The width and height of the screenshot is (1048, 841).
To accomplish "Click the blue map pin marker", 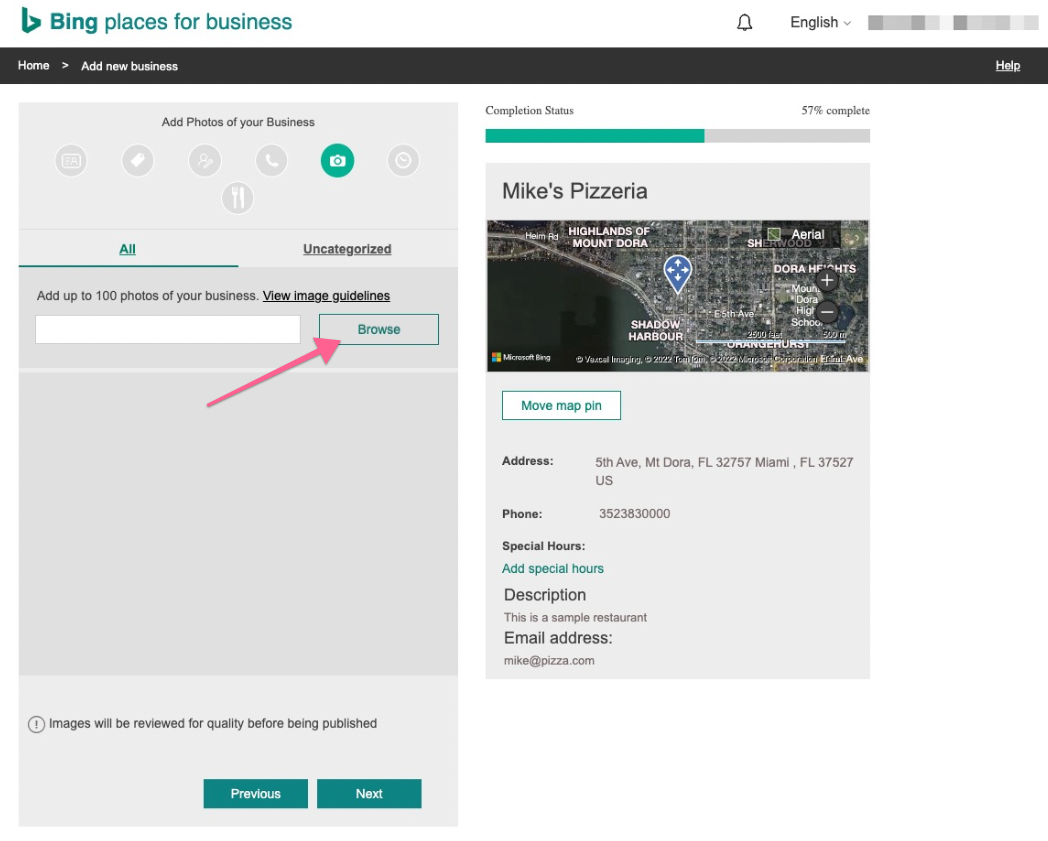I will [x=678, y=272].
